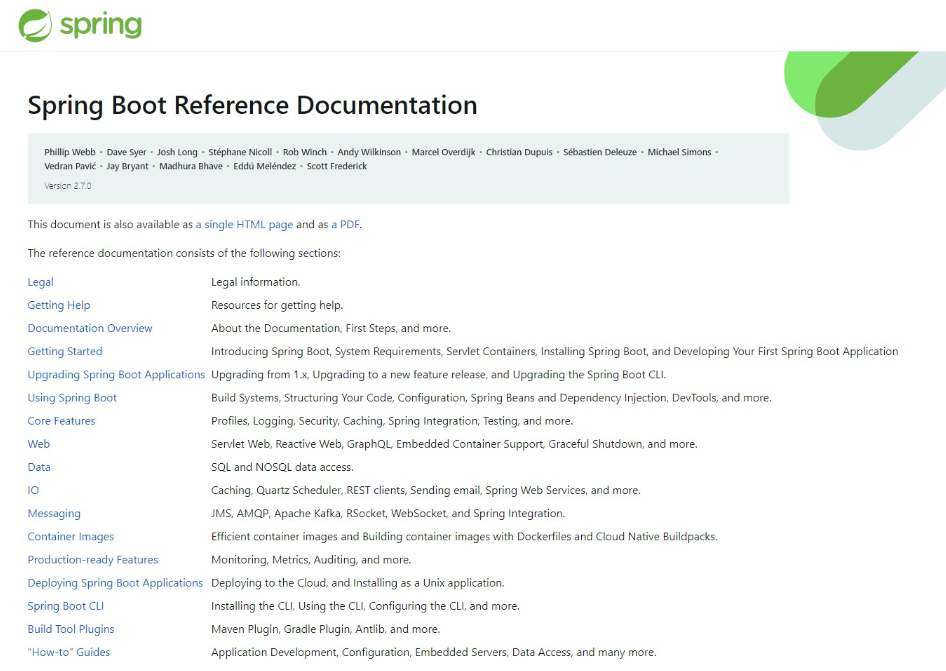Go to Spring Boot CLI section
This screenshot has width=946, height=671.
pyautogui.click(x=66, y=606)
